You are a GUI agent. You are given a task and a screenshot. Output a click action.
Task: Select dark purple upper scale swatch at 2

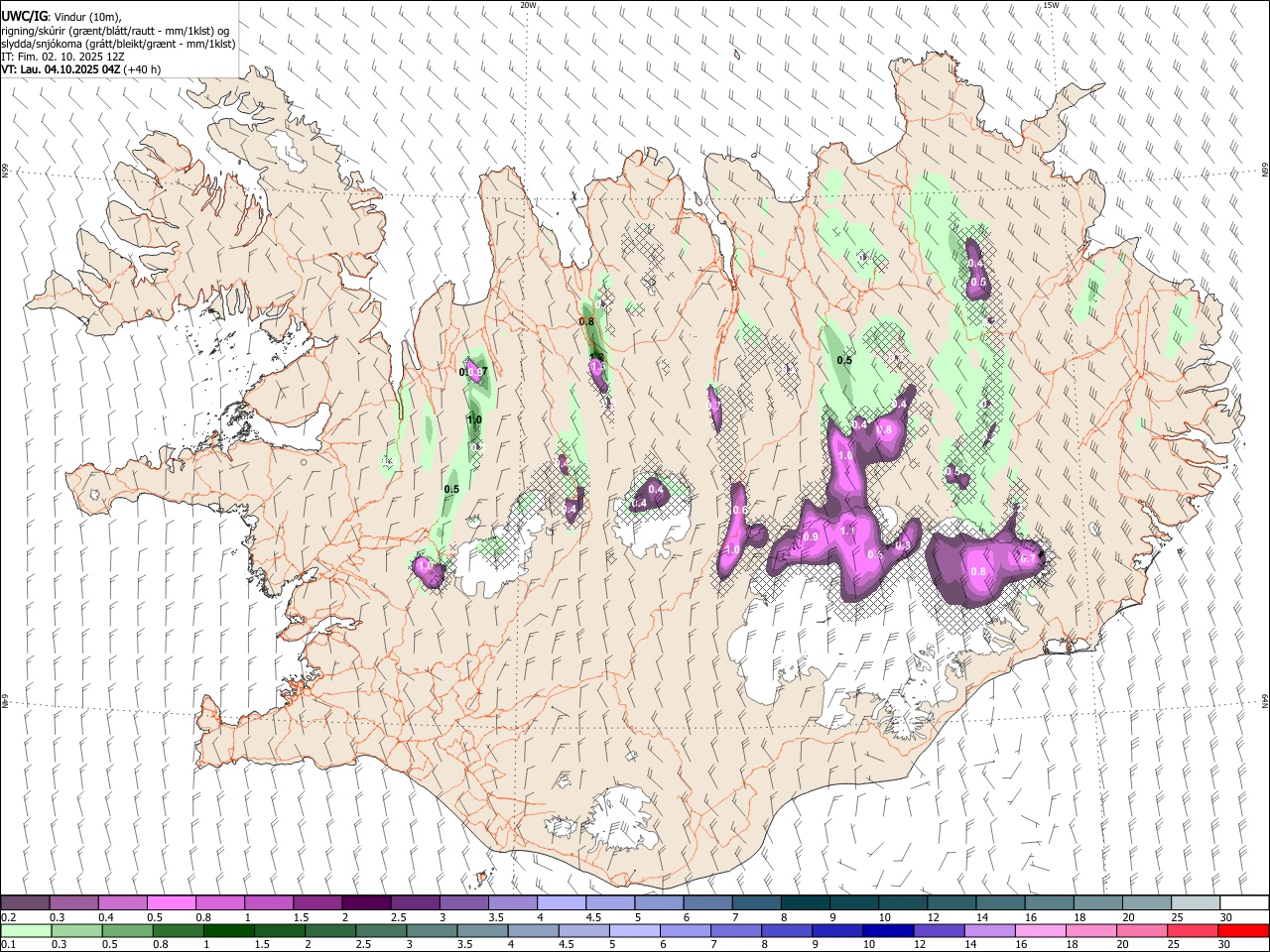(365, 902)
